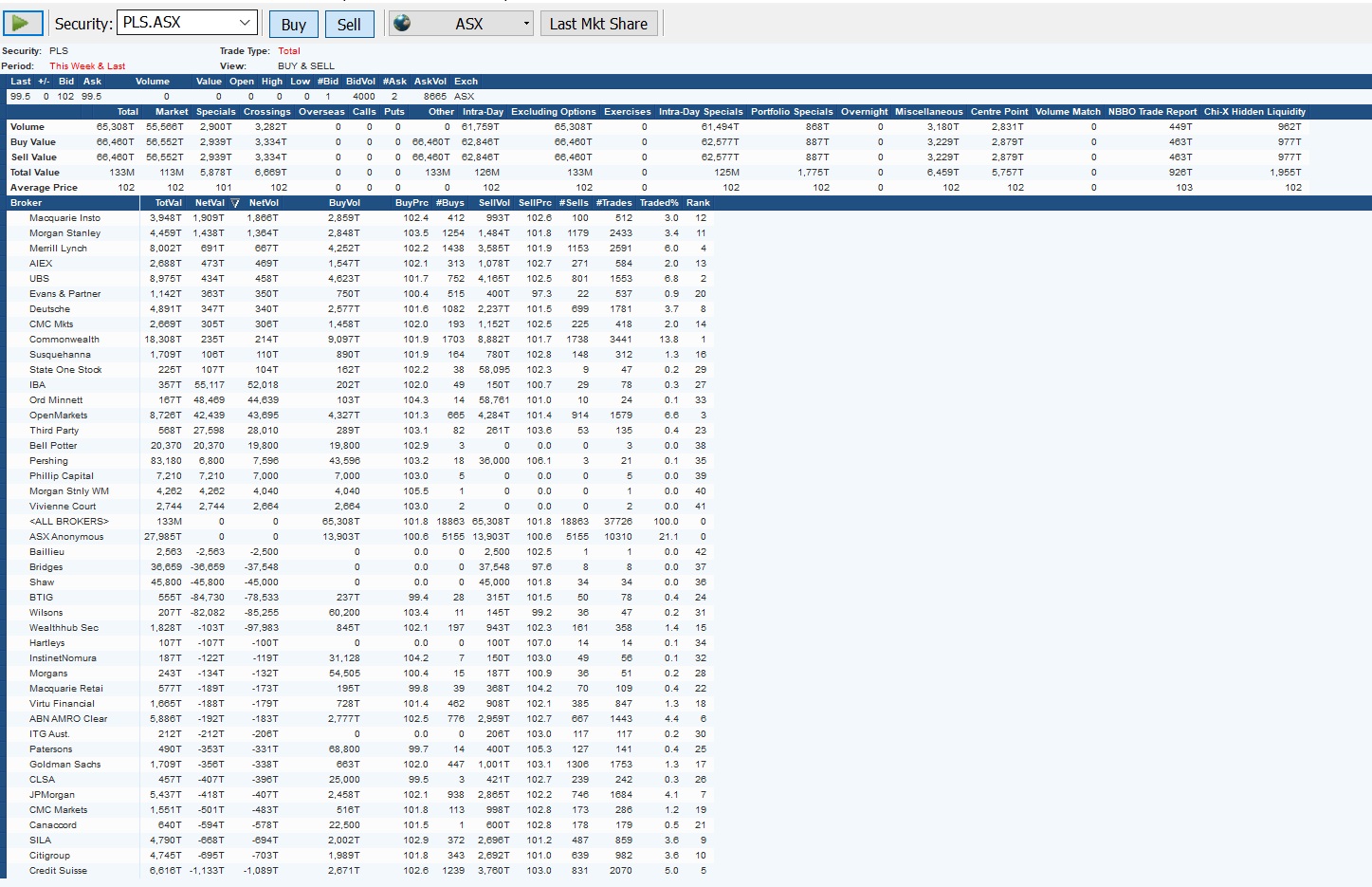
Task: Select the Bell Potter broker row
Action: tap(360, 446)
